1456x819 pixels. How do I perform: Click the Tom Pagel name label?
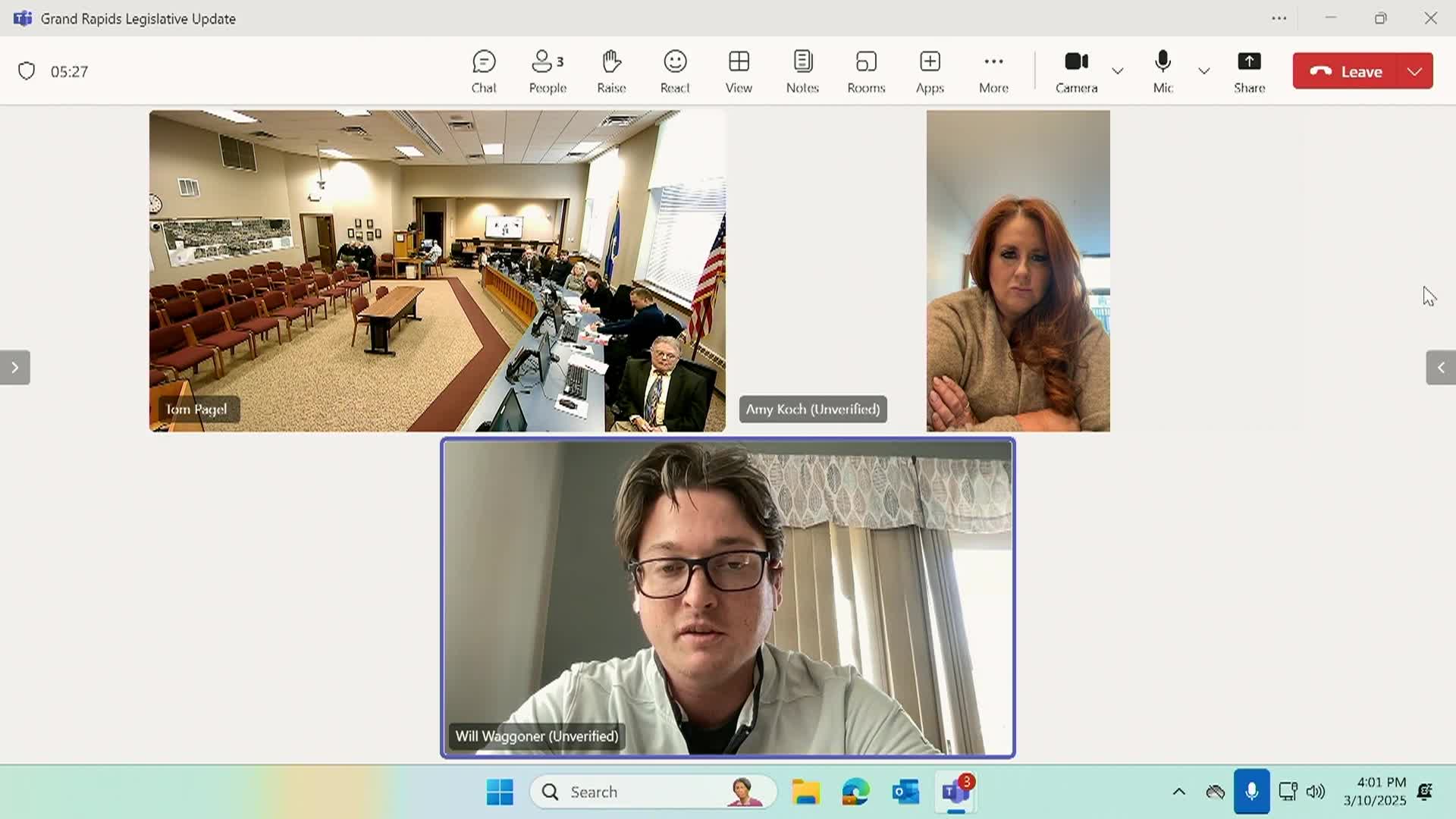(196, 409)
